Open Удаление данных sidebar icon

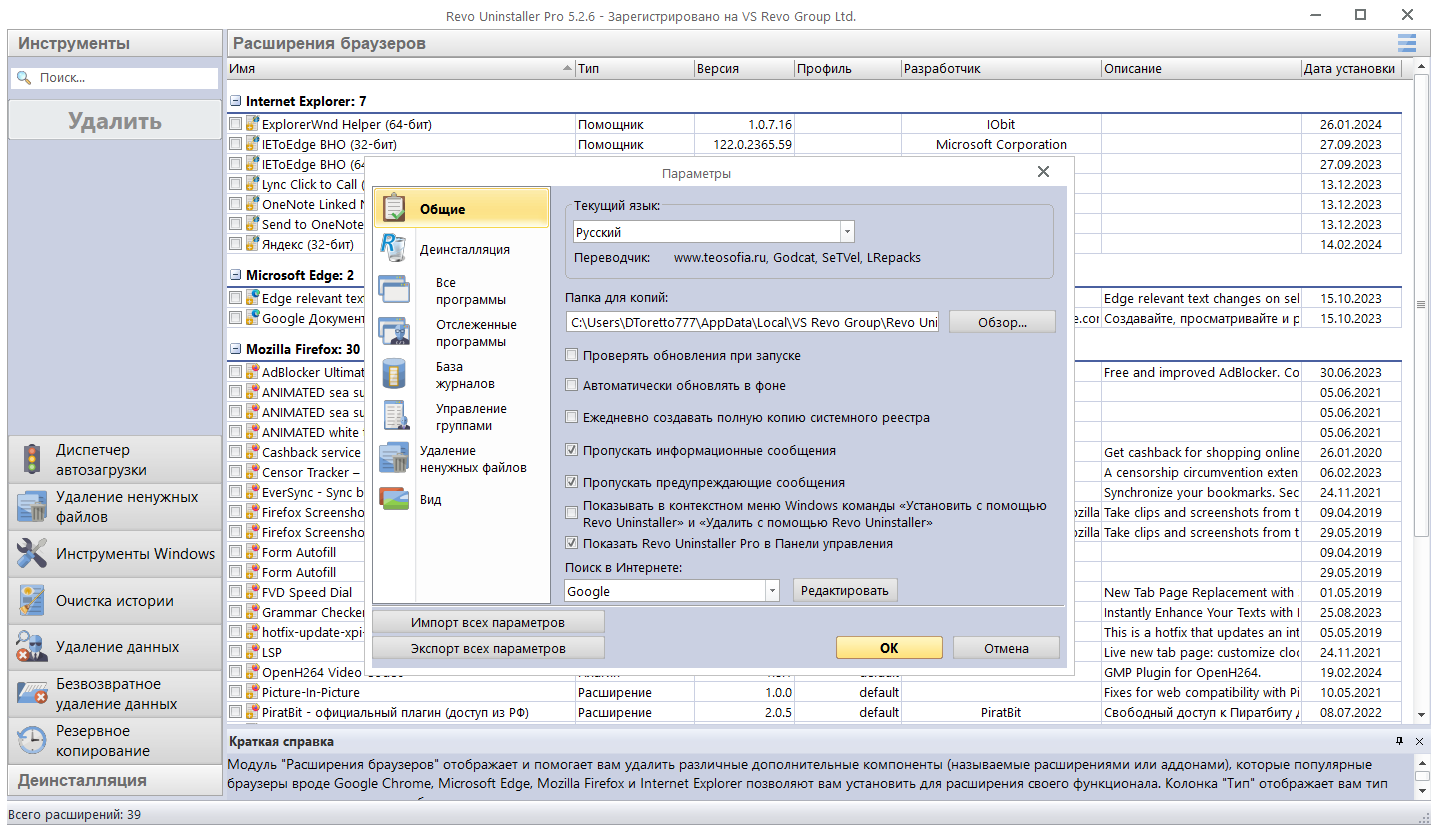[x=32, y=647]
